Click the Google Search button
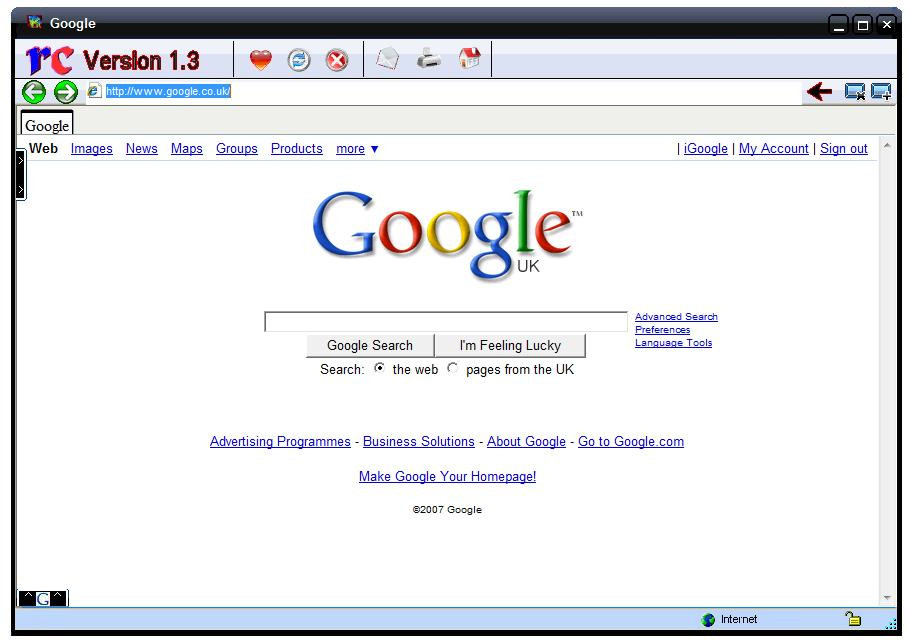 pyautogui.click(x=370, y=346)
